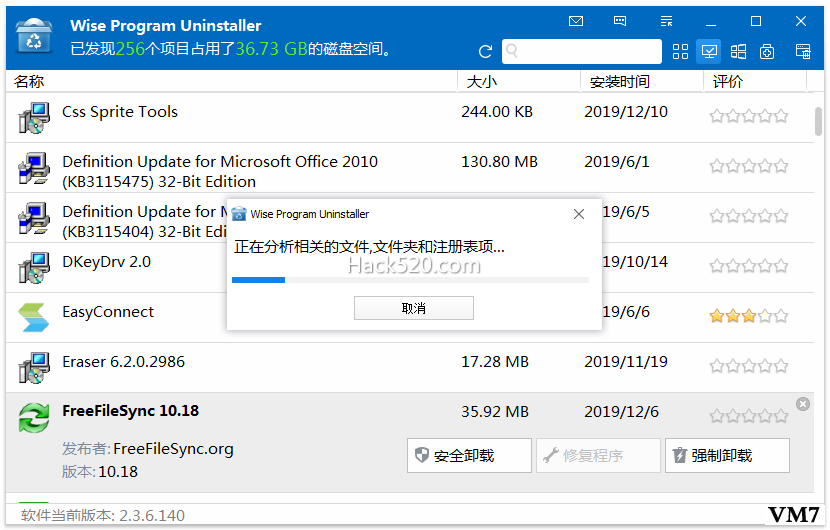Click the 软件当前版本: 2.3.6.140 status text
Screen dimensions: 830x530
(x=103, y=515)
